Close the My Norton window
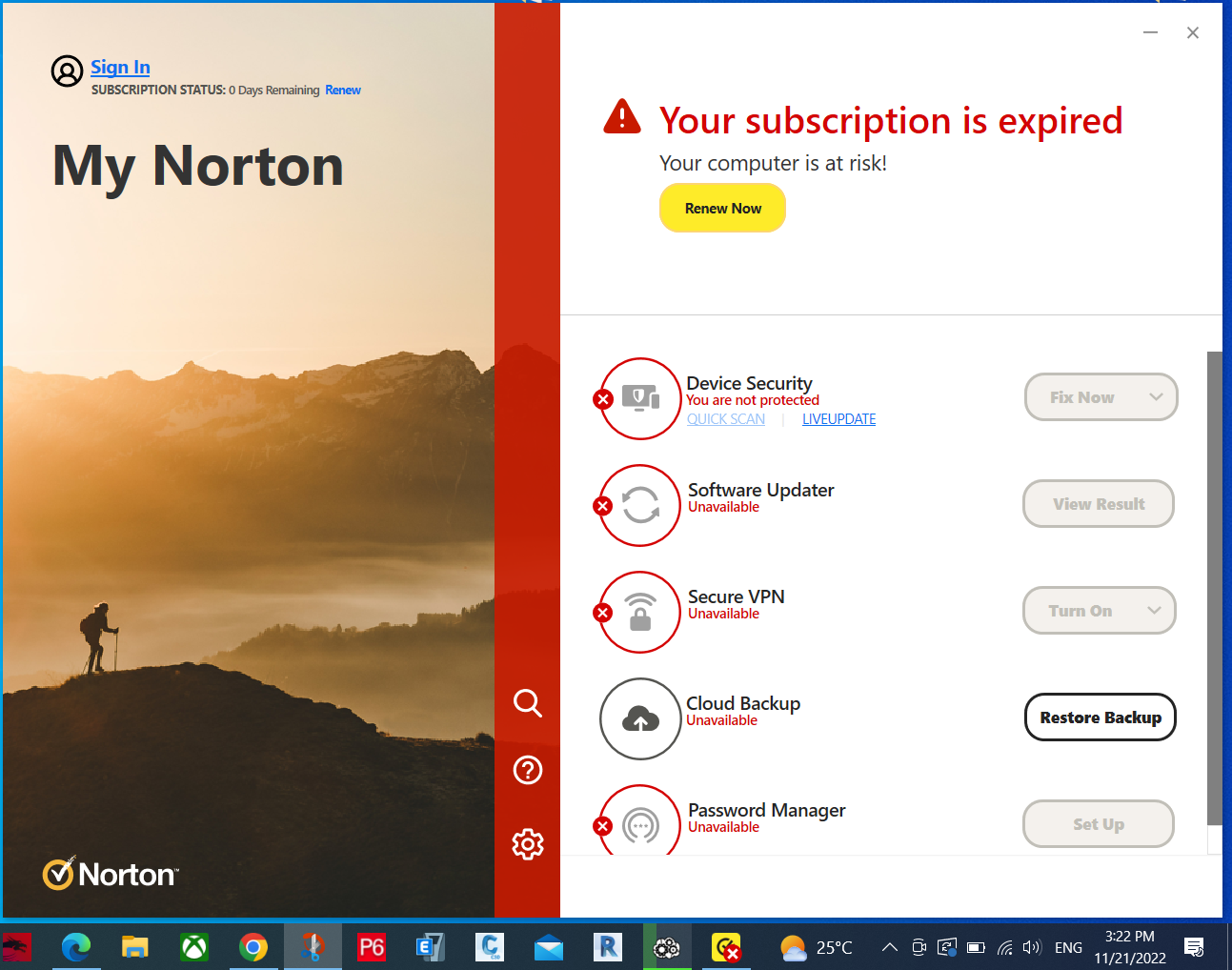This screenshot has height=970, width=1232. pyautogui.click(x=1192, y=32)
